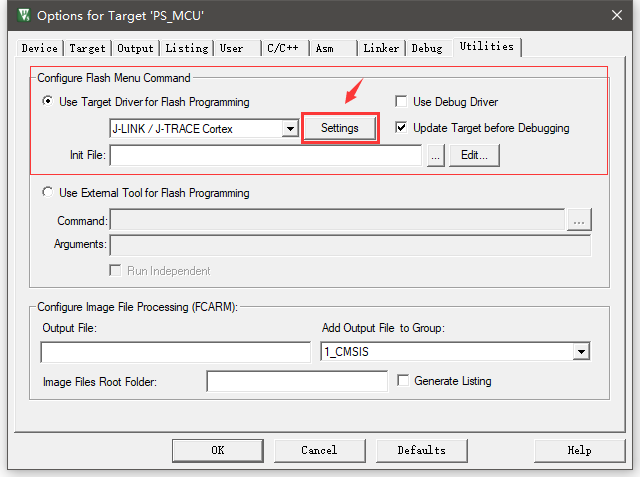
Task: Click the Output File input field
Action: point(176,352)
